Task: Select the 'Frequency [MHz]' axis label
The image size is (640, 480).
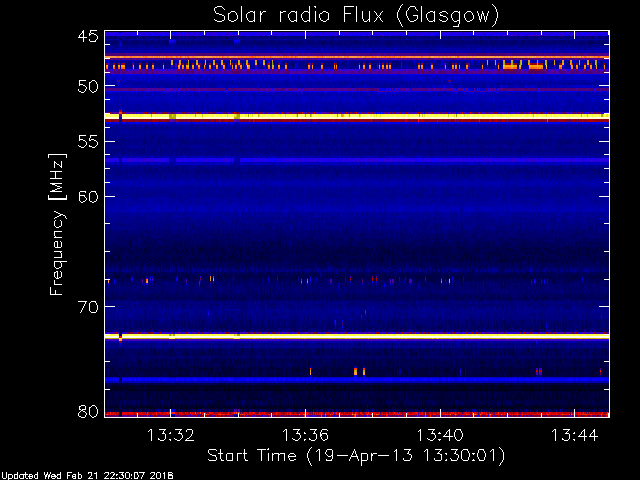Action: [x=57, y=224]
